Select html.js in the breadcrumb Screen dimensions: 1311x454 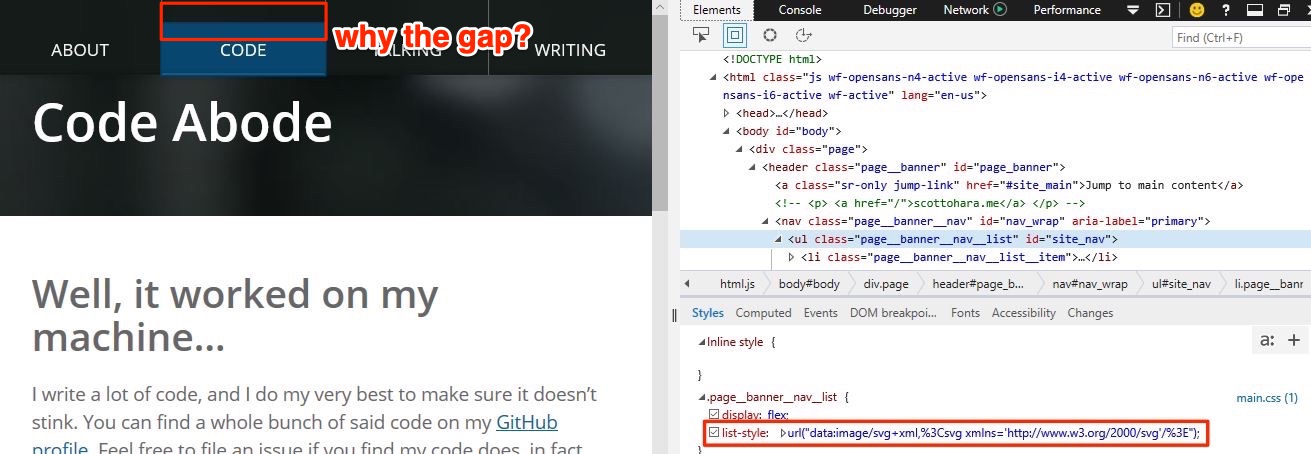click(736, 284)
